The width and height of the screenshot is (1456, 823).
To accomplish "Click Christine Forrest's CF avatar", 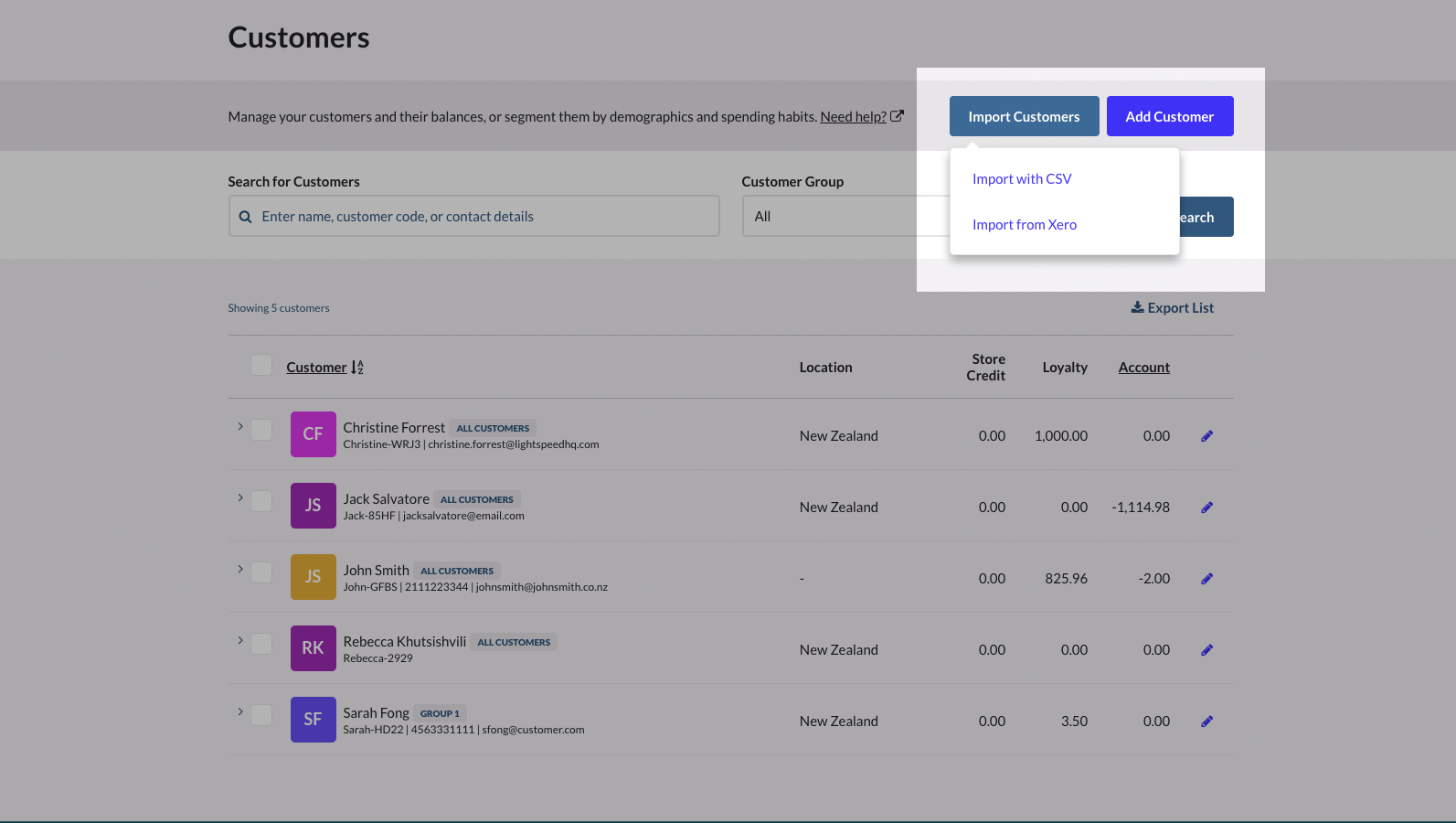I will pyautogui.click(x=313, y=434).
